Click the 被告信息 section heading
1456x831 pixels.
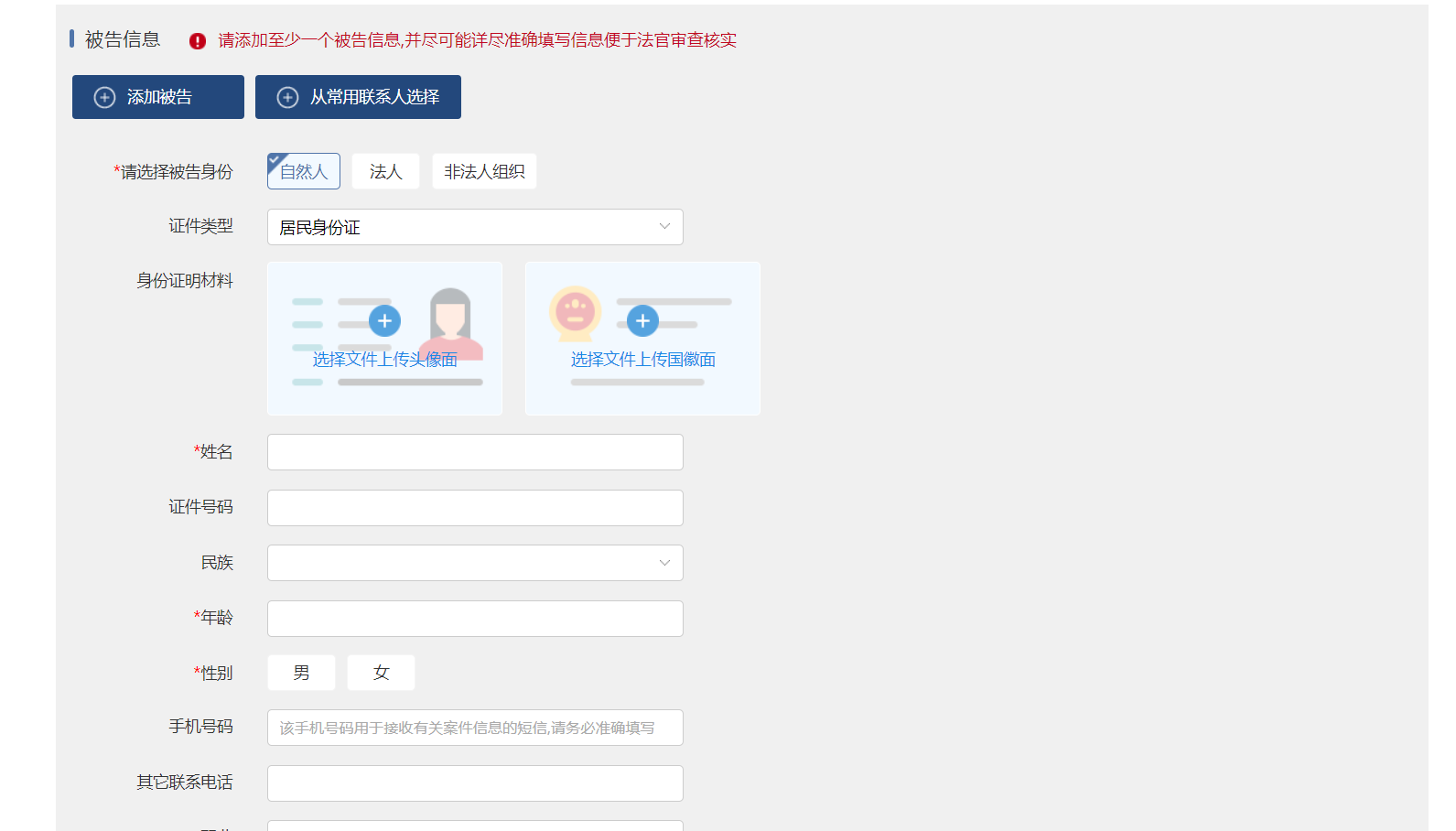click(123, 39)
